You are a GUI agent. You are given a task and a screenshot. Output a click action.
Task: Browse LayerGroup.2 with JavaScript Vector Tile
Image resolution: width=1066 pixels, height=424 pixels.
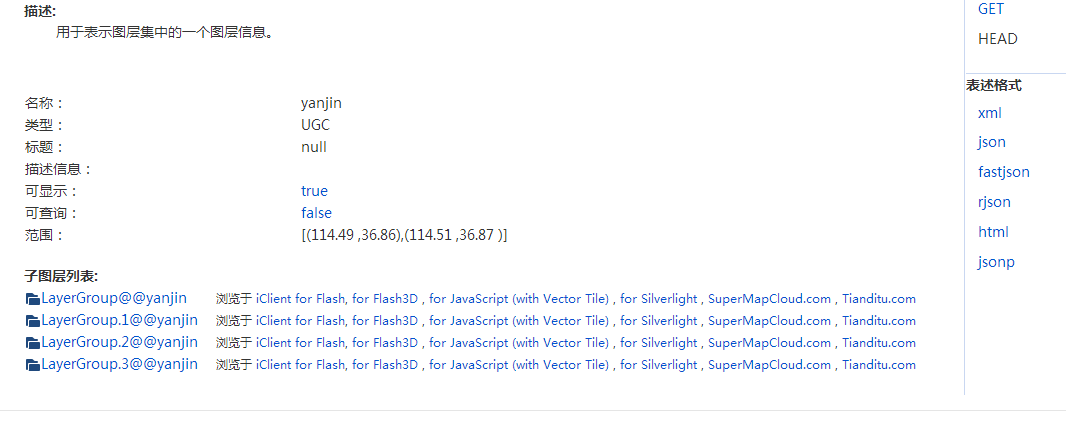(x=519, y=342)
